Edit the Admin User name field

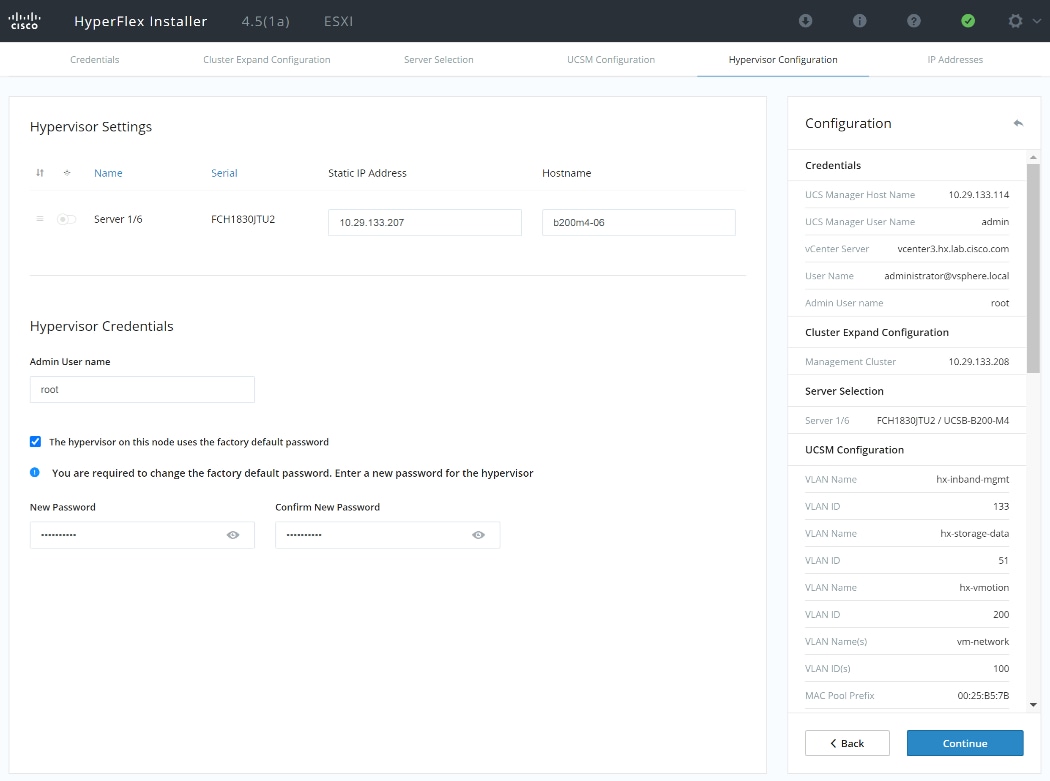pyautogui.click(x=142, y=389)
